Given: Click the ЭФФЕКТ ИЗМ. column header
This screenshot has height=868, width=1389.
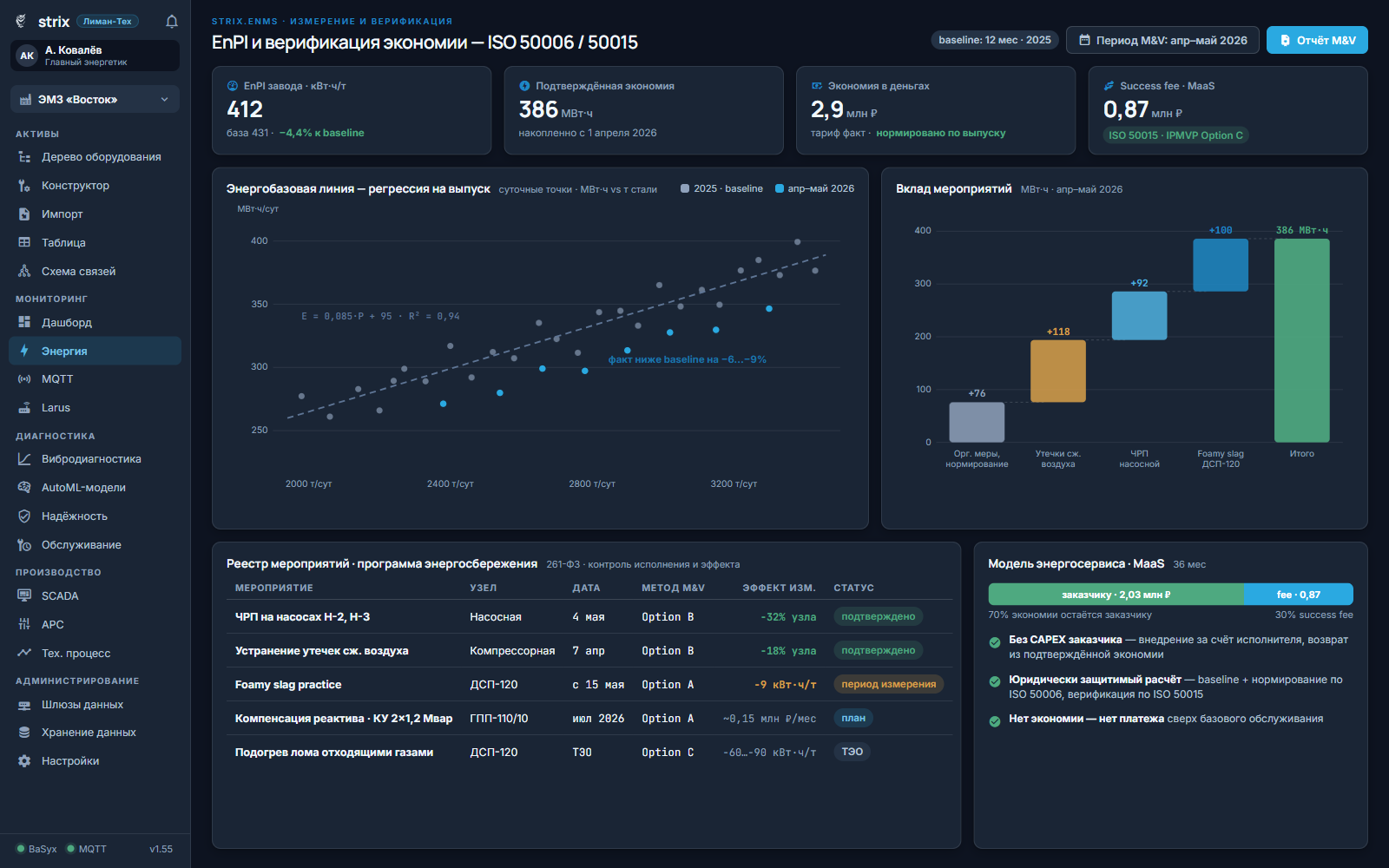Looking at the screenshot, I should (779, 588).
